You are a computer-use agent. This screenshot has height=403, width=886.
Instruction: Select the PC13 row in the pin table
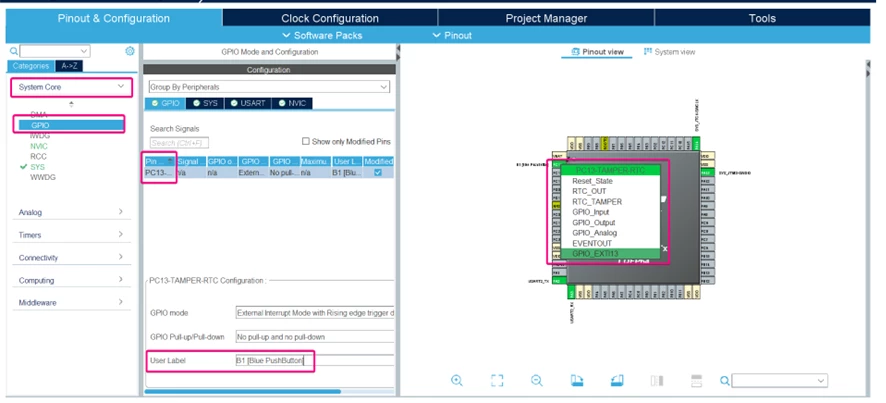click(269, 172)
